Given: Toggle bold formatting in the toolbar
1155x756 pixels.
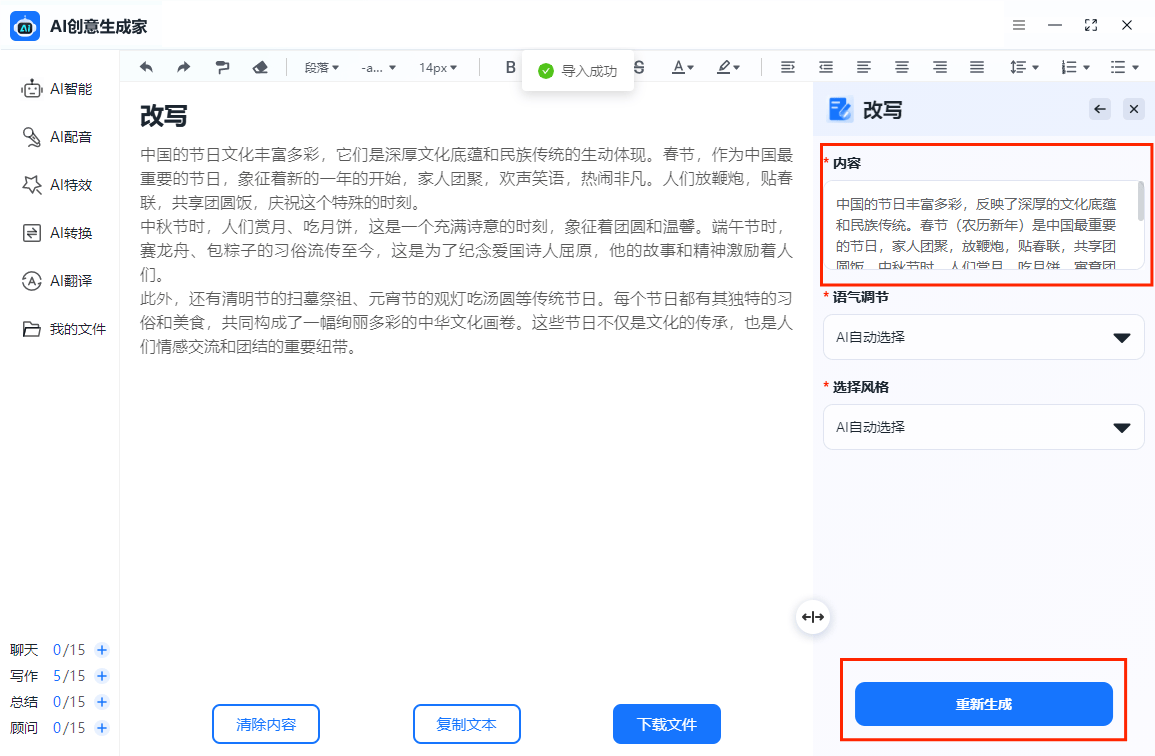Looking at the screenshot, I should (x=509, y=66).
